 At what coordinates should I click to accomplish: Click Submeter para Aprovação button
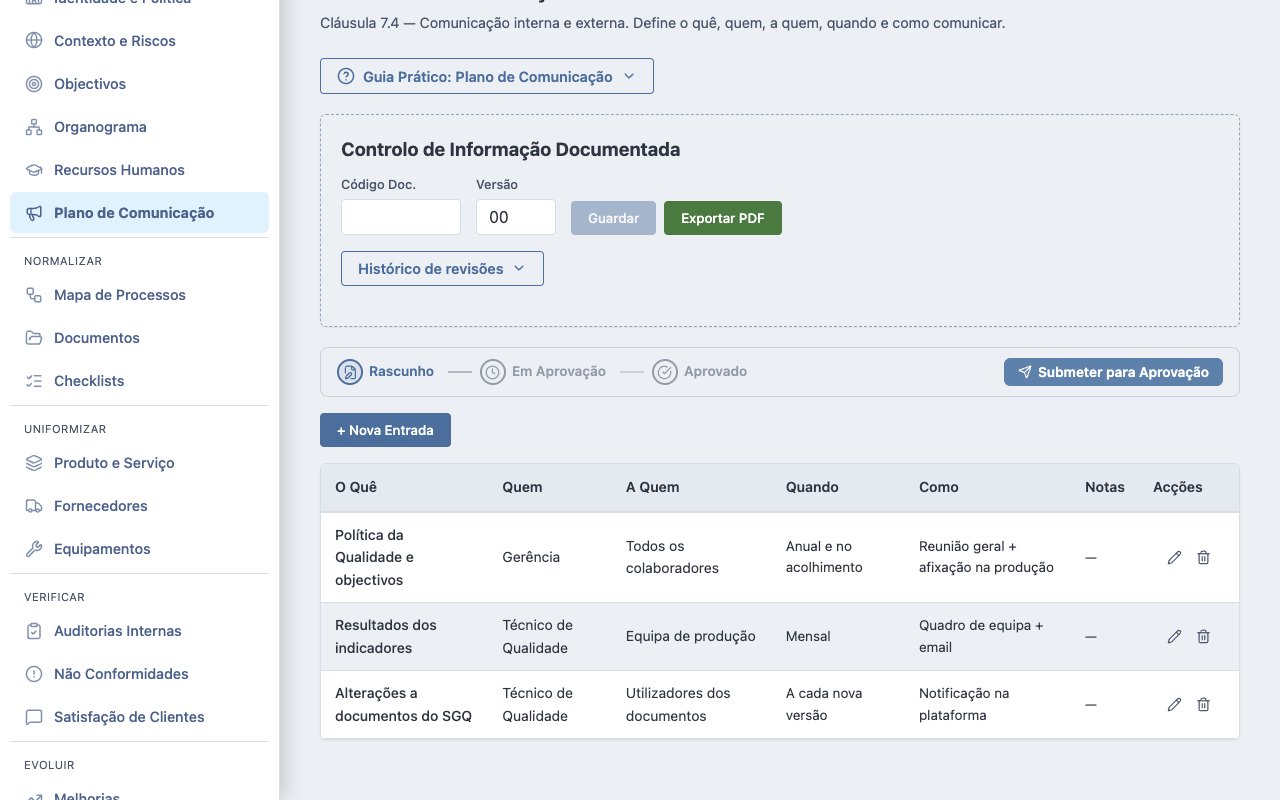click(1113, 372)
